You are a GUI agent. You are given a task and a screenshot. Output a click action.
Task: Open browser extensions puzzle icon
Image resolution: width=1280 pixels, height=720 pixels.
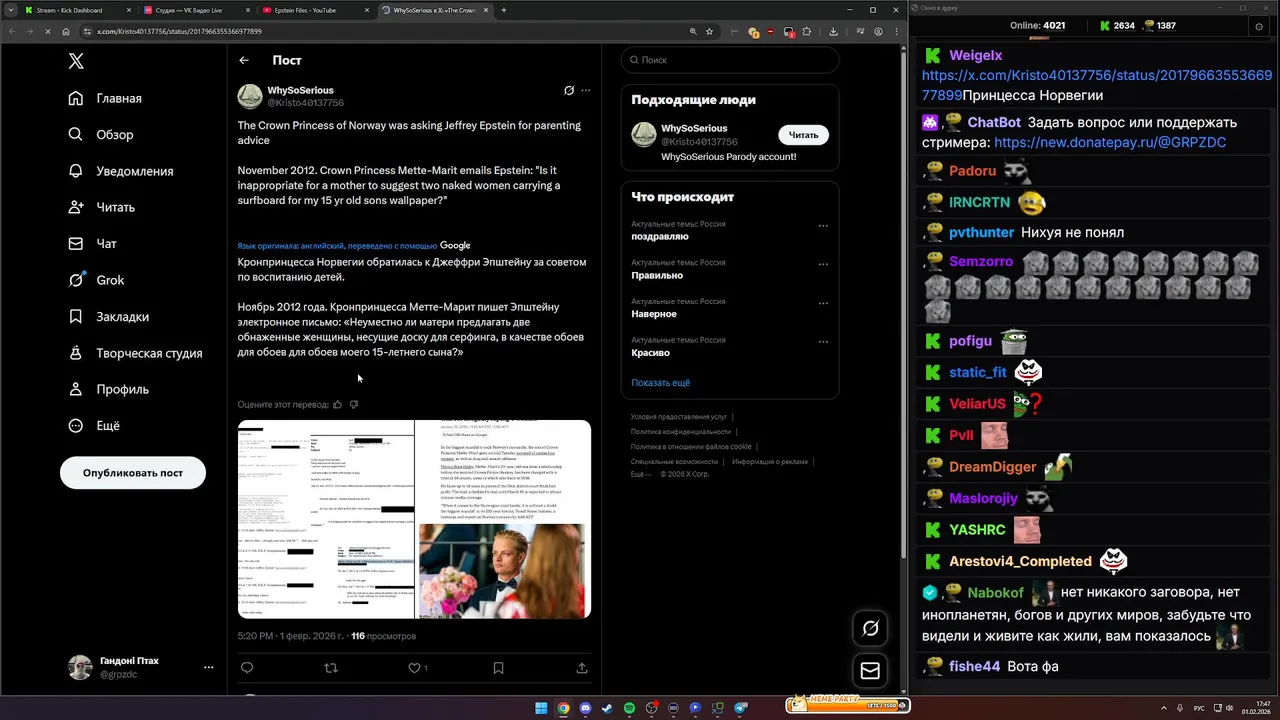806,31
